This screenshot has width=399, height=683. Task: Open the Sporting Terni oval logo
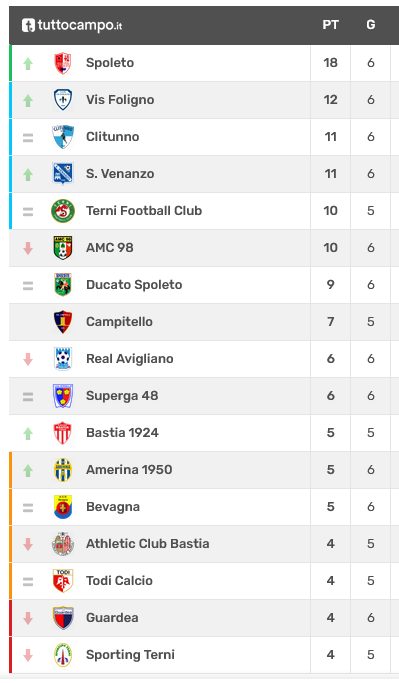(63, 655)
